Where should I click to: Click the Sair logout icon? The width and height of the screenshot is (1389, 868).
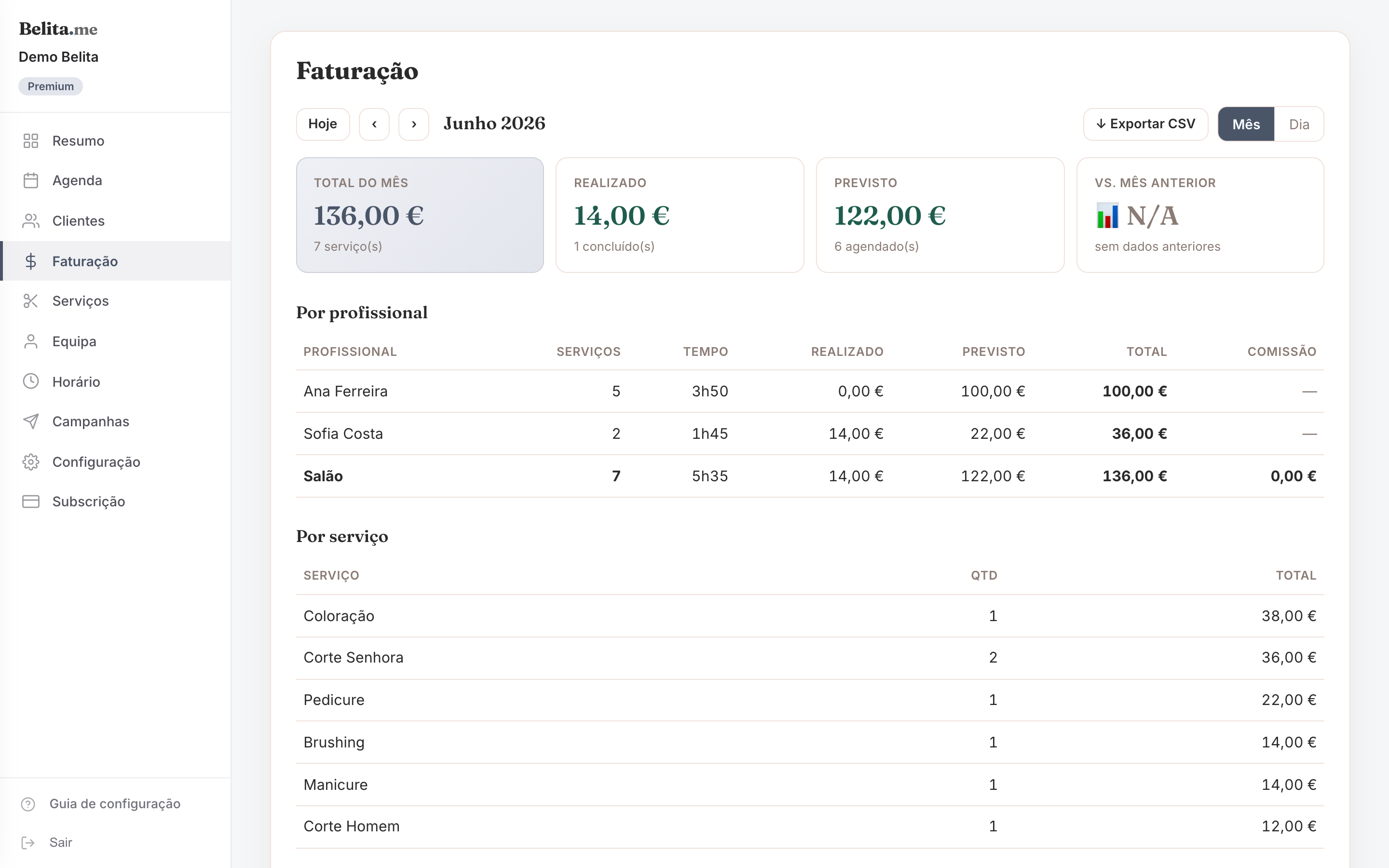pos(27,842)
